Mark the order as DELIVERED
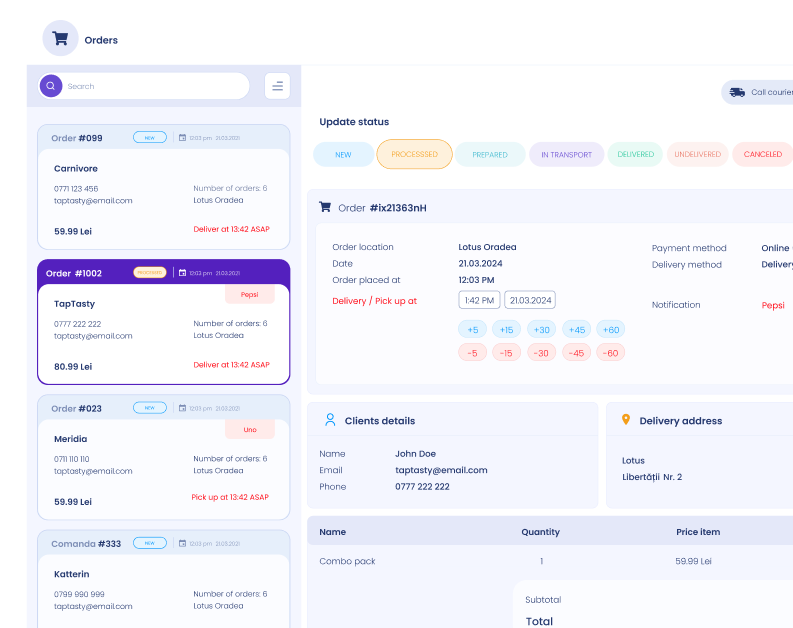The image size is (793, 628). tap(635, 155)
